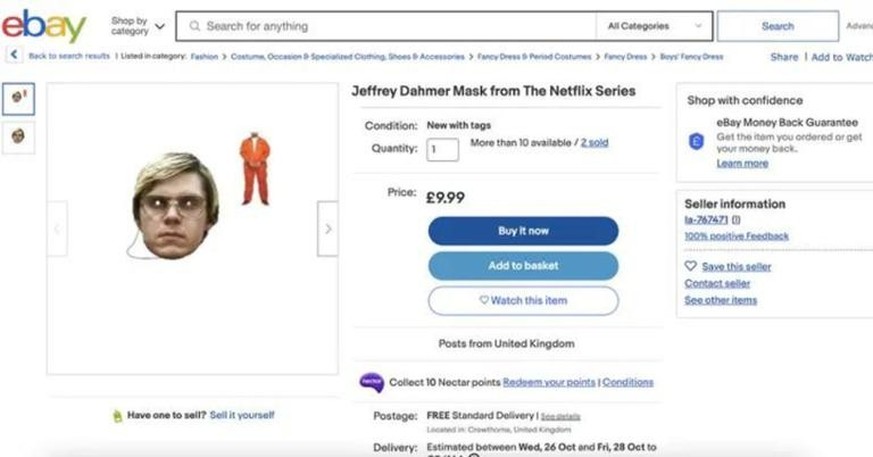Click the Search button
The image size is (873, 457).
pos(777,26)
